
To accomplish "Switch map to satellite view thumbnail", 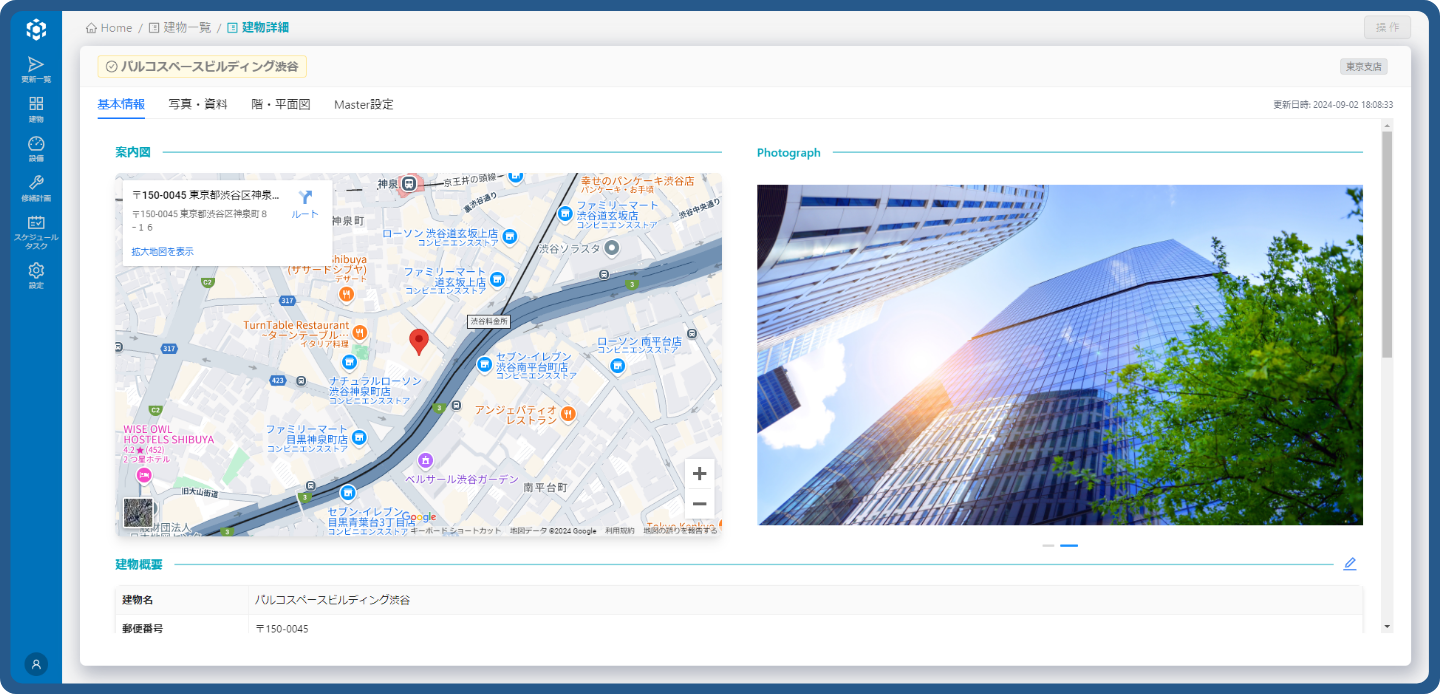I will (x=139, y=513).
